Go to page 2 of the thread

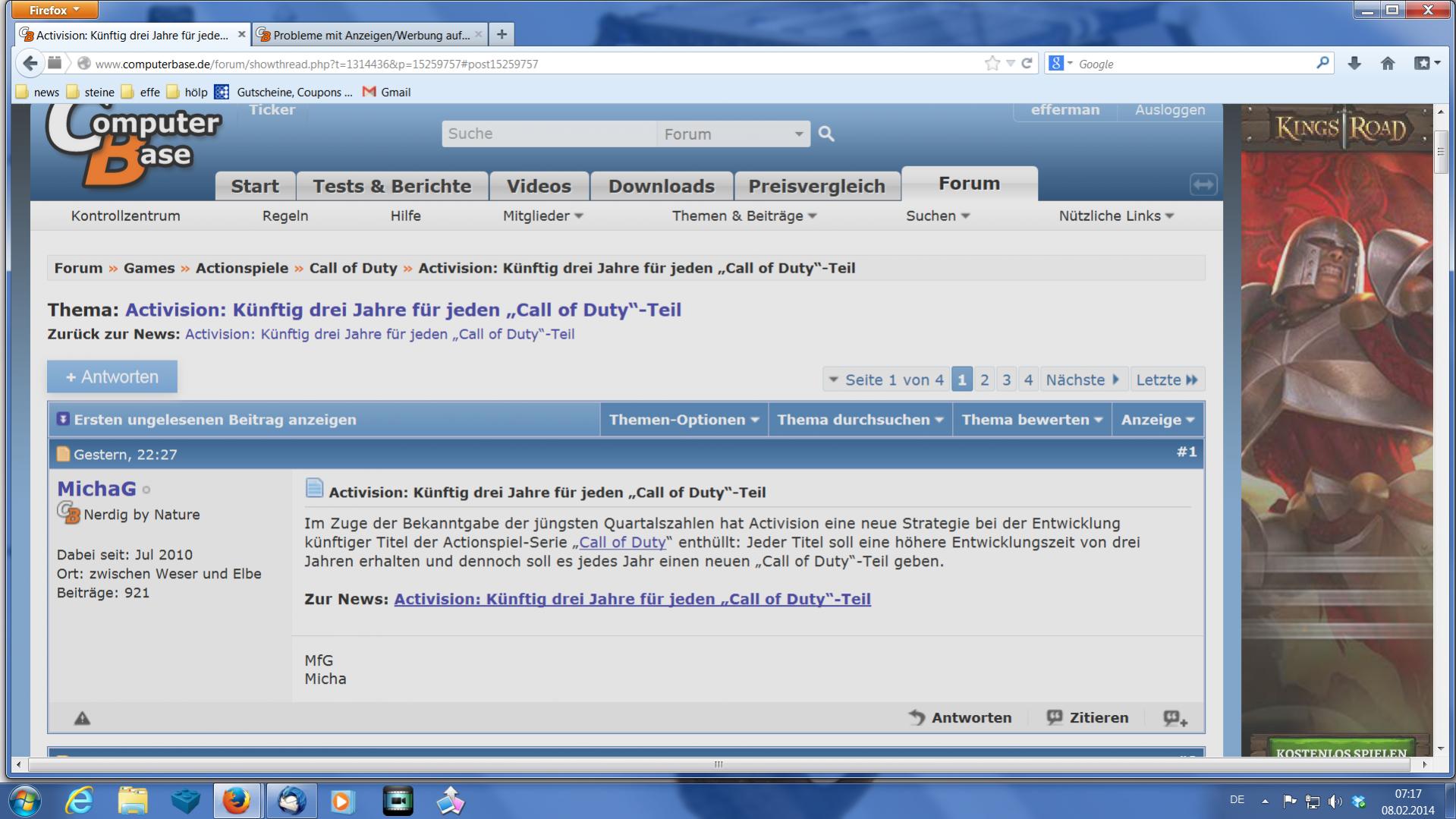tap(984, 380)
